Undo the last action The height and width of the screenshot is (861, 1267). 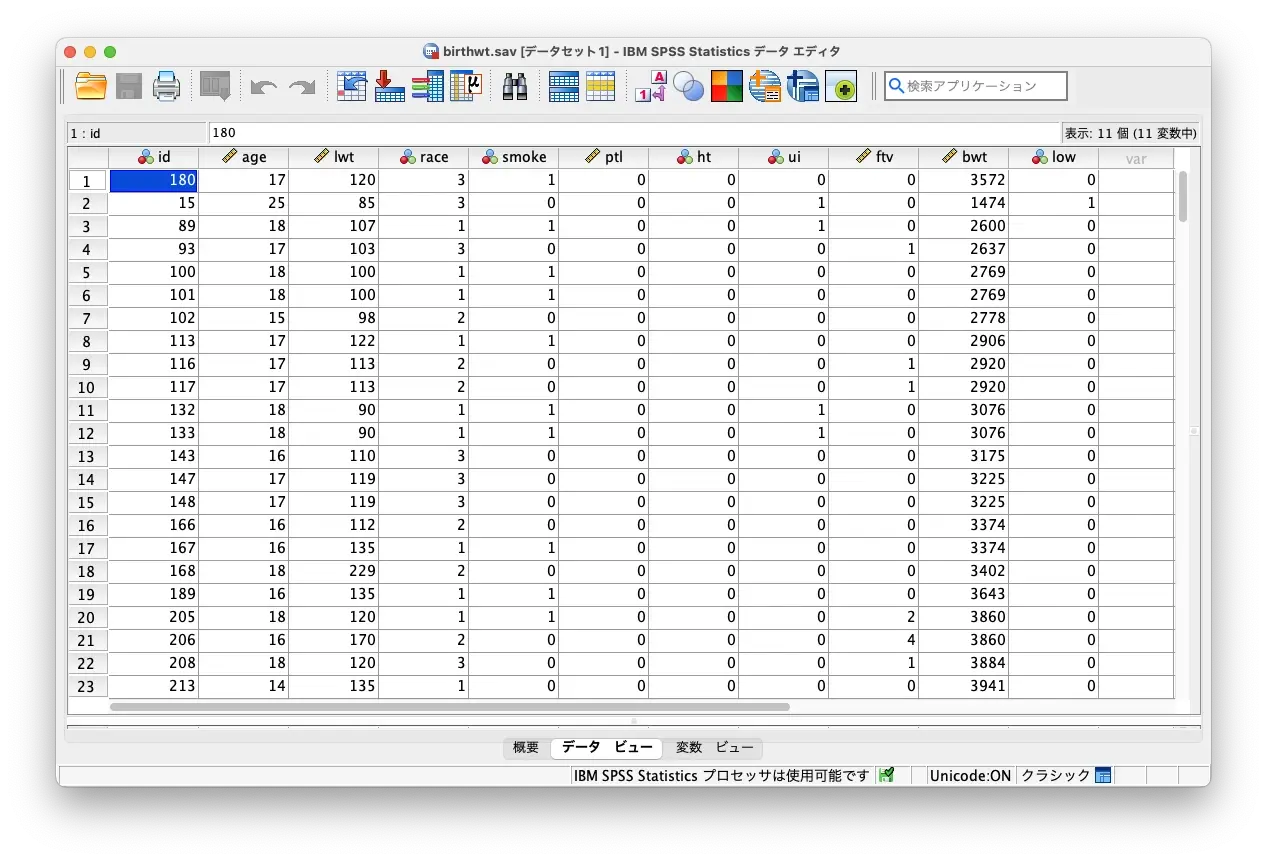(263, 86)
